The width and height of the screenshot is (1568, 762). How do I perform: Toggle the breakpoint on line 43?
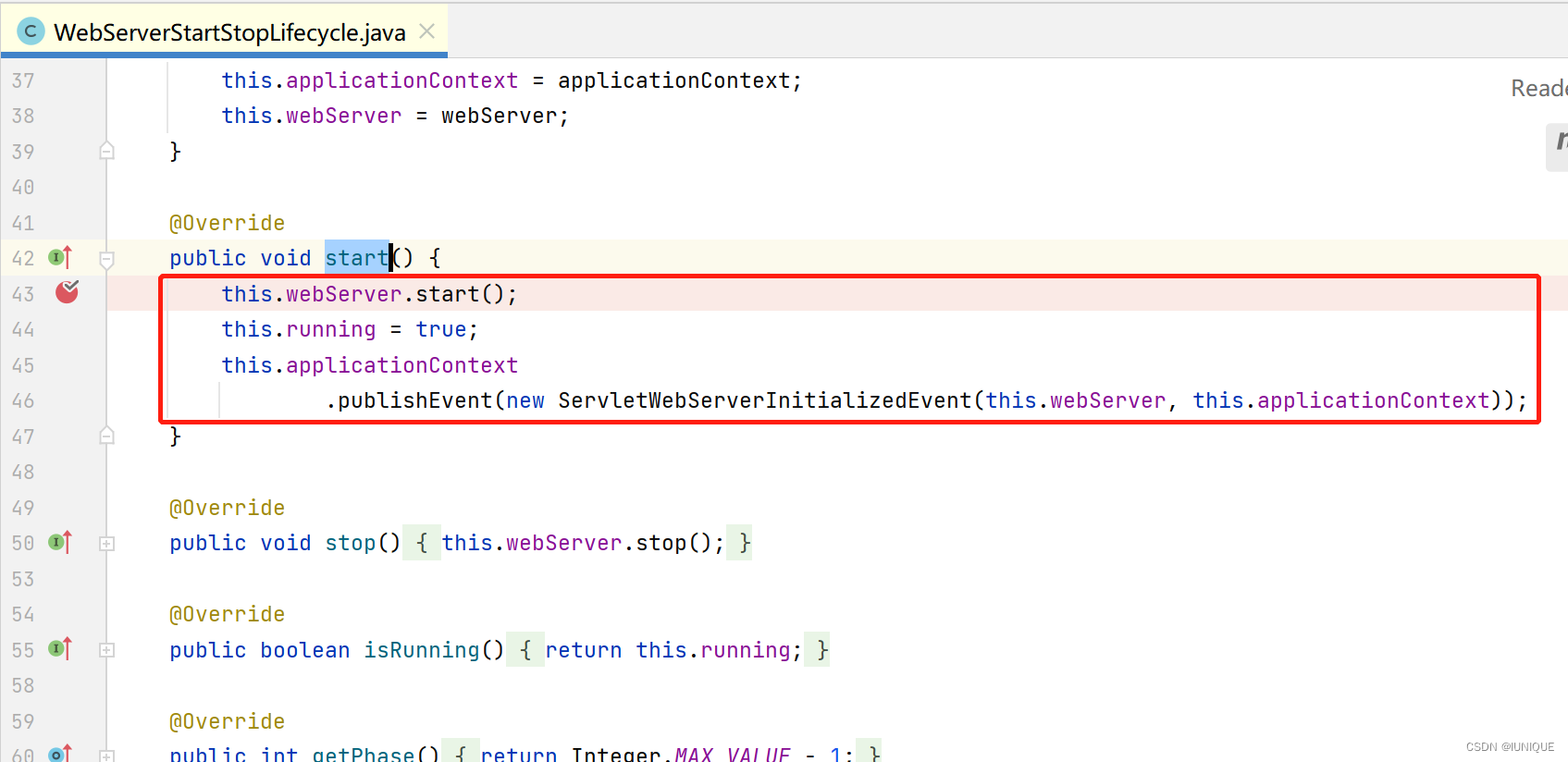tap(68, 292)
